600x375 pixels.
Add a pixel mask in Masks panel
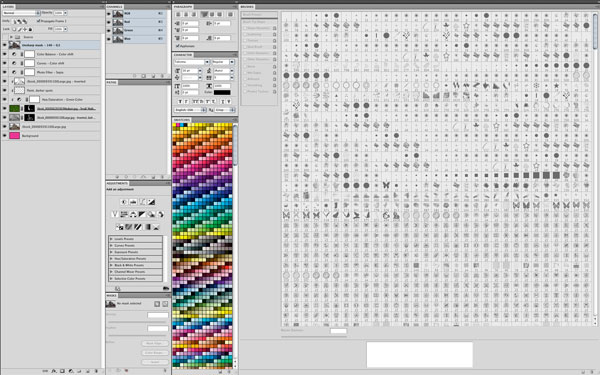click(x=157, y=304)
